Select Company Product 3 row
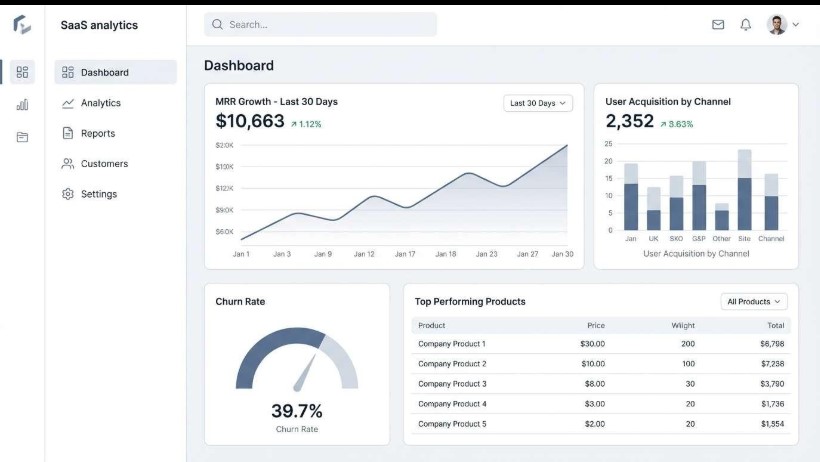Screen dimensions: 820x462 click(x=601, y=384)
